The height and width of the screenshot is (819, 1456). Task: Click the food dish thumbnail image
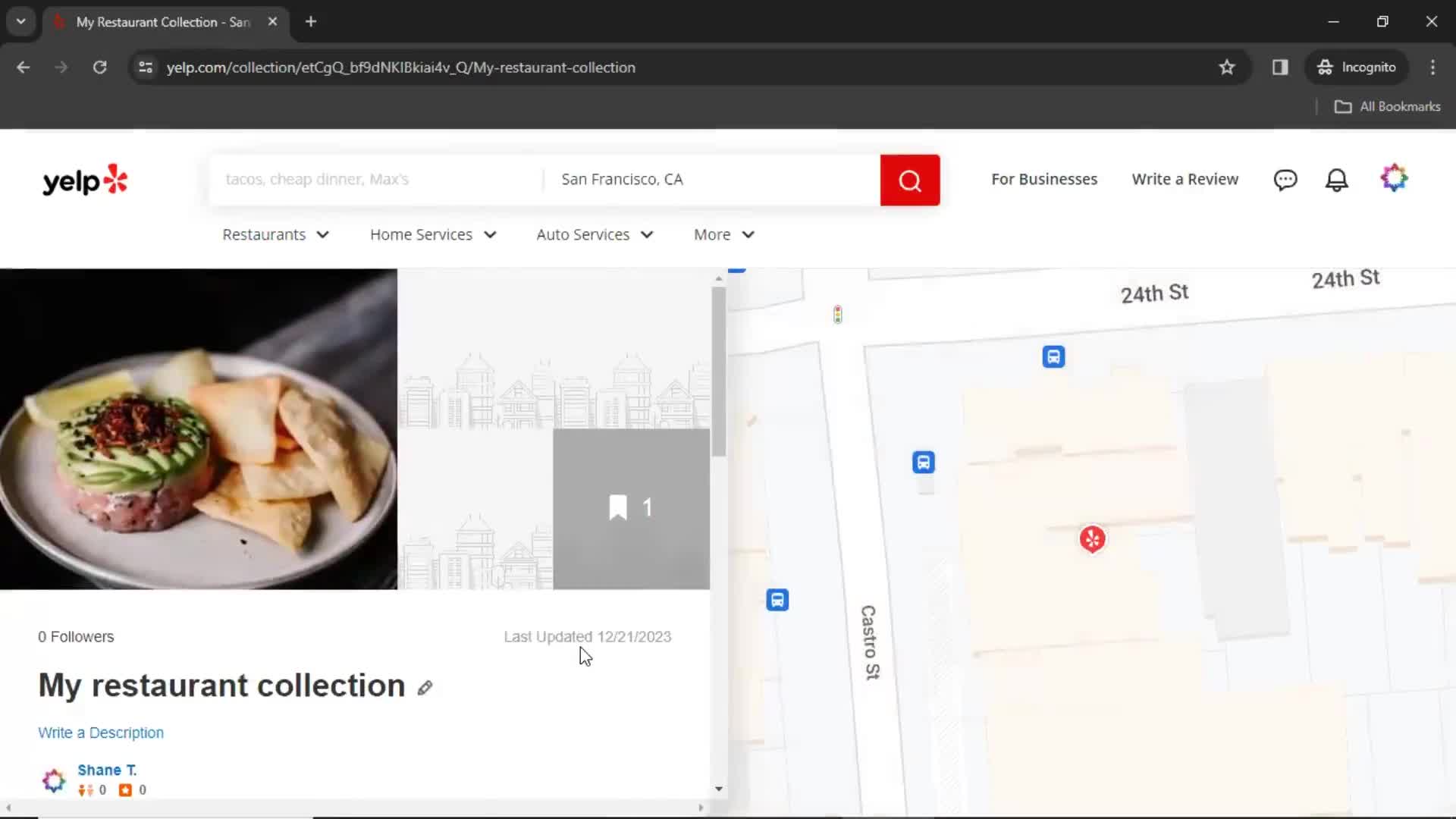(x=199, y=427)
